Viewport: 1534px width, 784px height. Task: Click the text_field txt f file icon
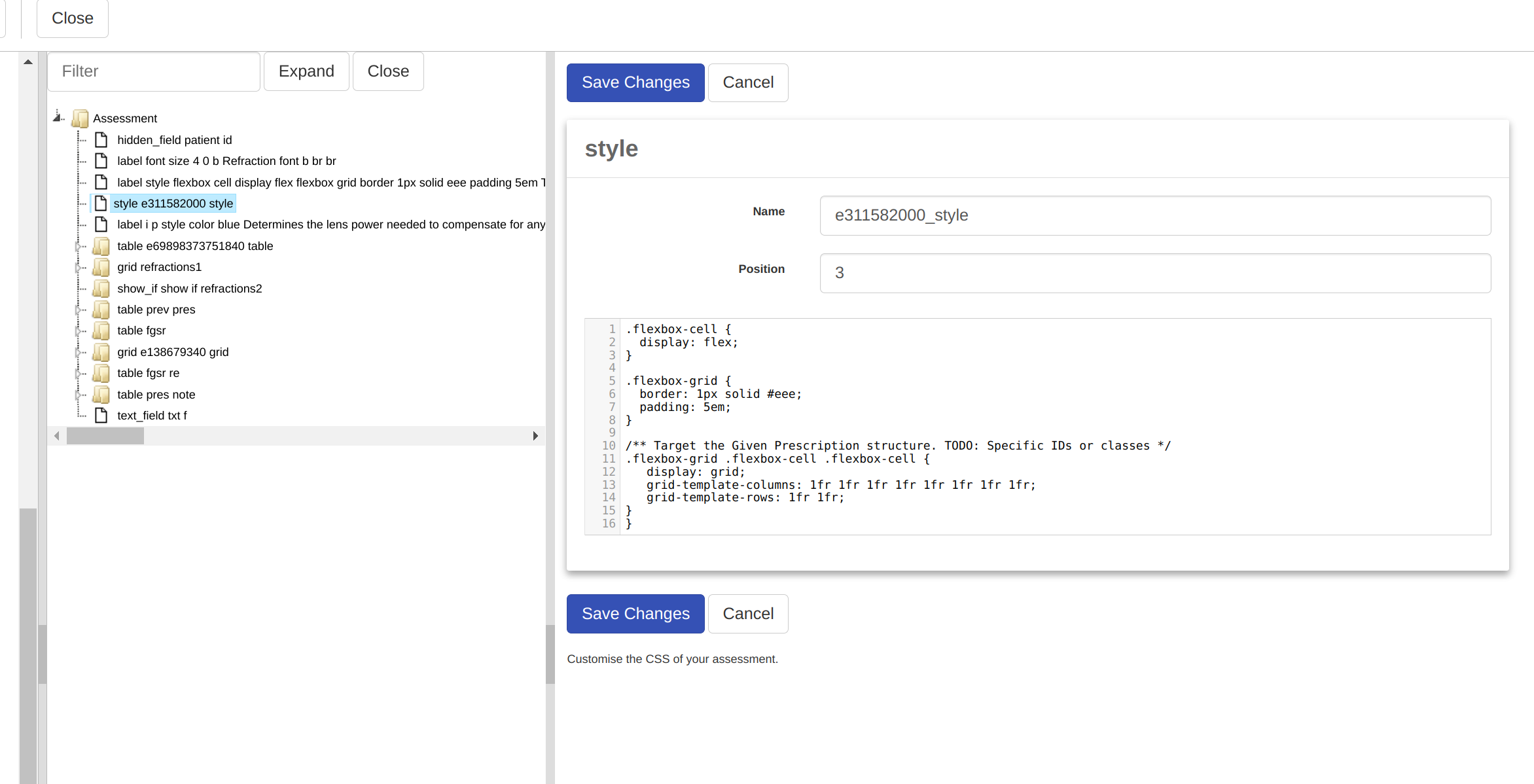pos(101,416)
